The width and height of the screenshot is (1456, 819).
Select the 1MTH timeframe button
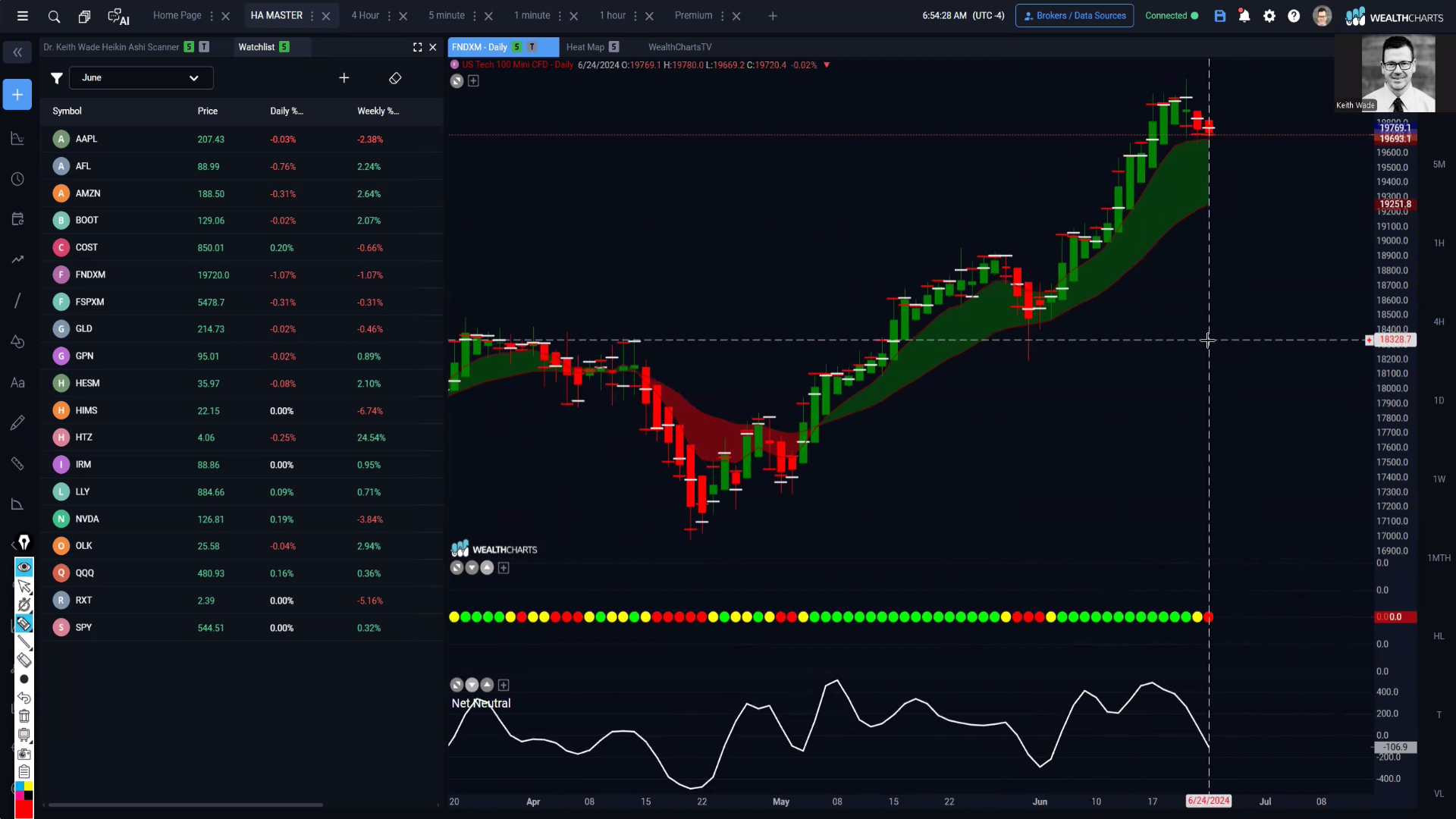[1439, 558]
